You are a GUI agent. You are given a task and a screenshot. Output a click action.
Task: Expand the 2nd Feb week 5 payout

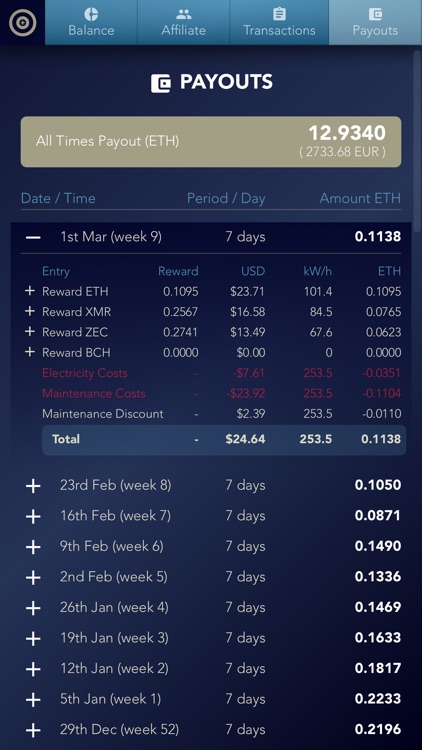click(x=33, y=577)
